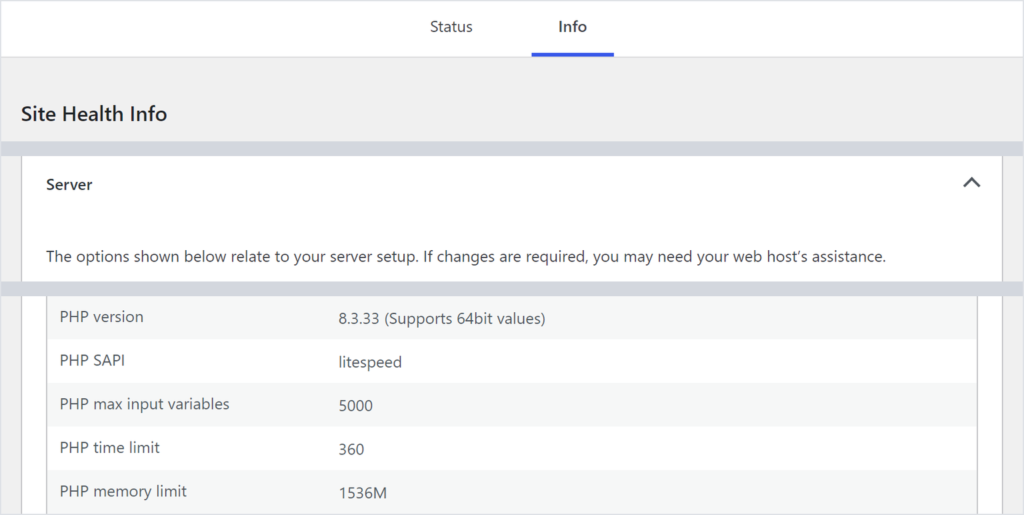Click the PHP memory limit label
The width and height of the screenshot is (1024, 515).
pos(123,492)
